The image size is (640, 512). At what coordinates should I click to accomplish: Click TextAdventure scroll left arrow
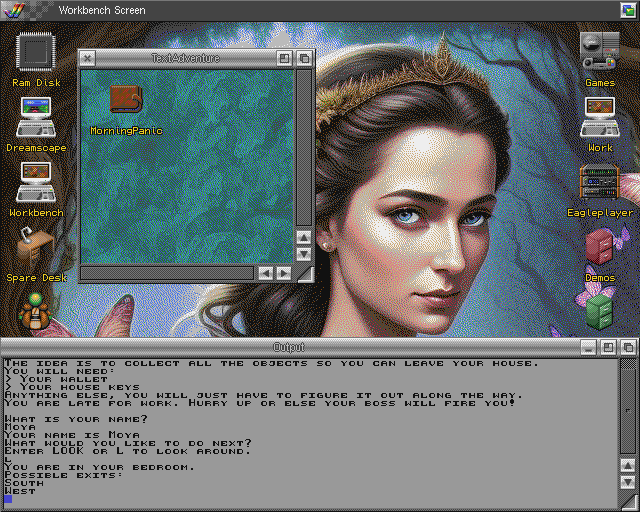coord(266,273)
